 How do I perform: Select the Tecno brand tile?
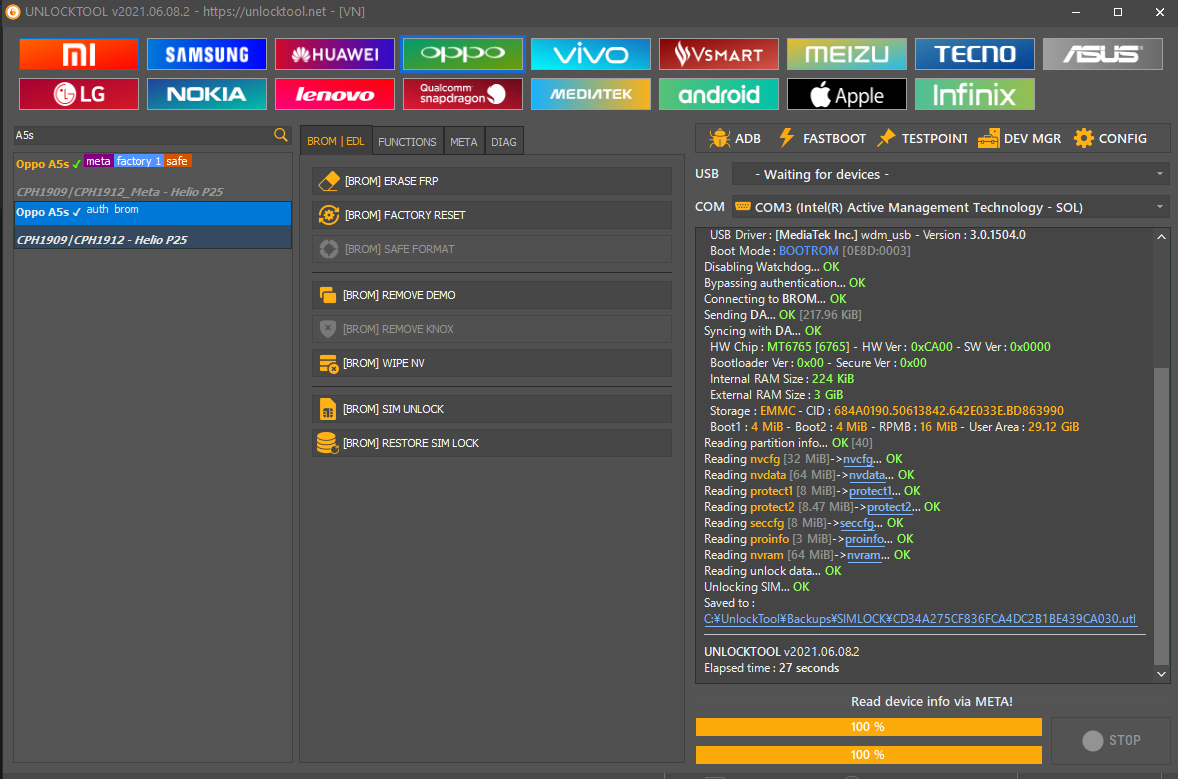click(974, 54)
